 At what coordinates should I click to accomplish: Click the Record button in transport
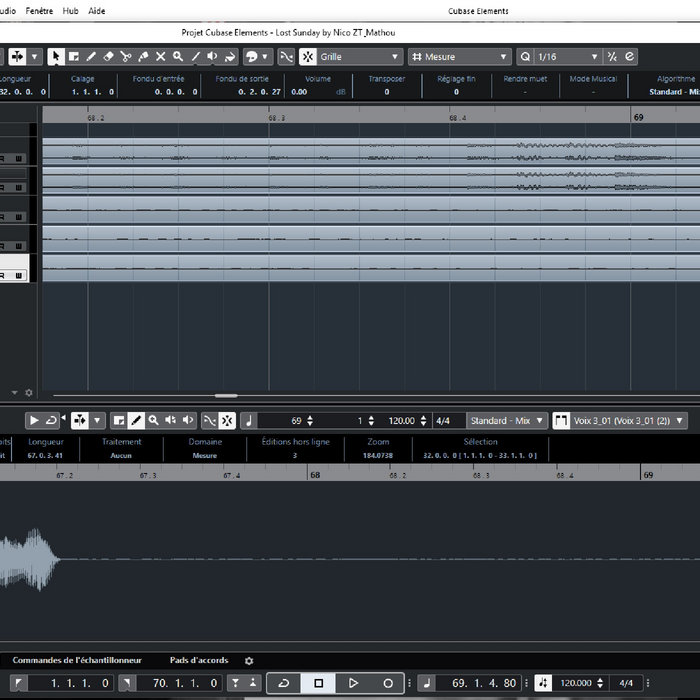(x=388, y=683)
